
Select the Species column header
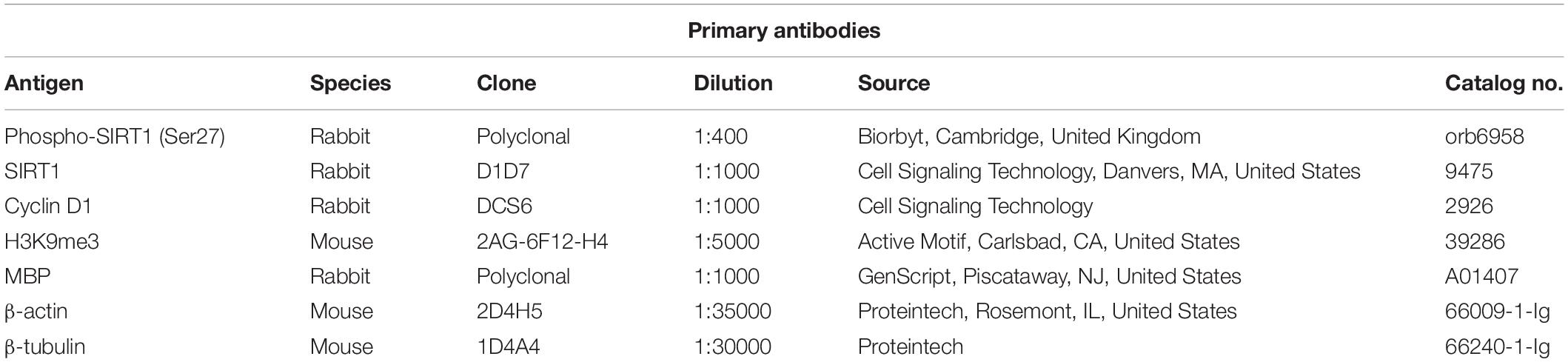click(350, 83)
